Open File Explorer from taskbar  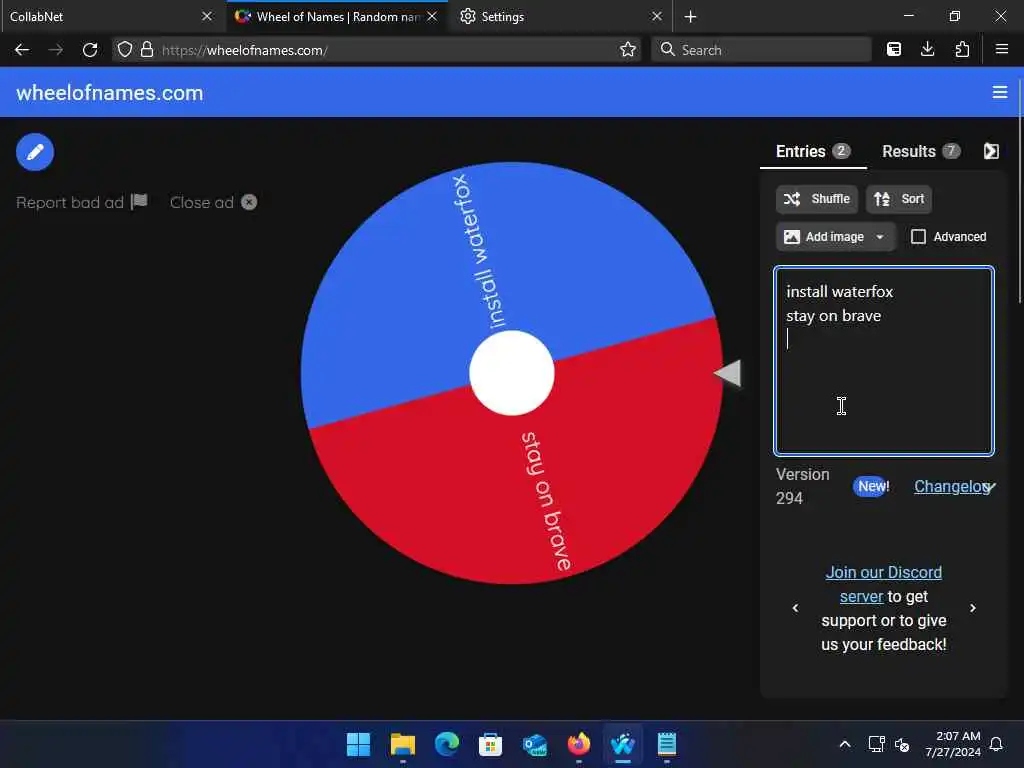(402, 744)
